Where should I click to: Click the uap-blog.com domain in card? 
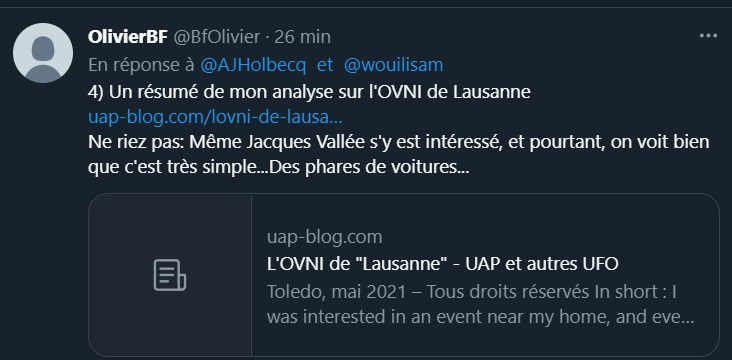(324, 237)
